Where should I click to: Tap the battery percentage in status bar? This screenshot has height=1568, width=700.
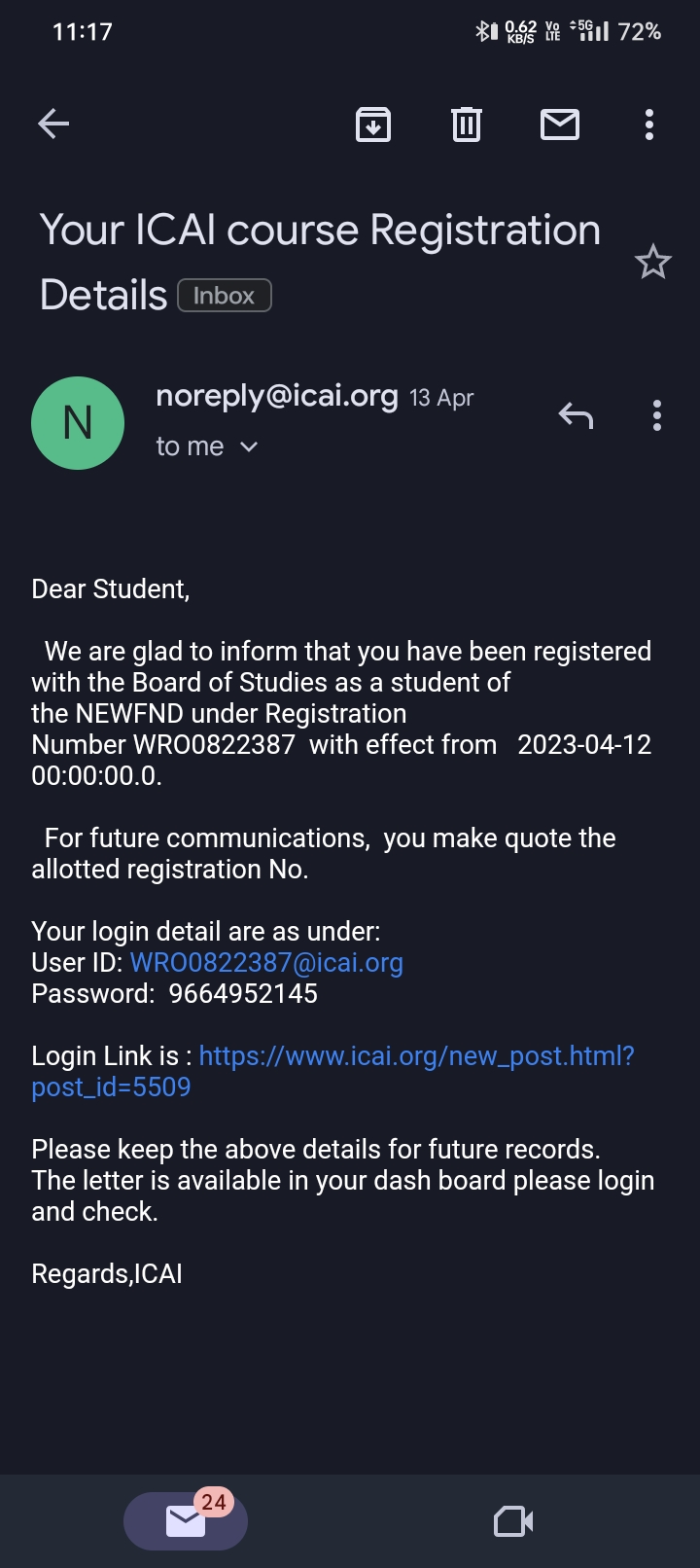tap(640, 32)
